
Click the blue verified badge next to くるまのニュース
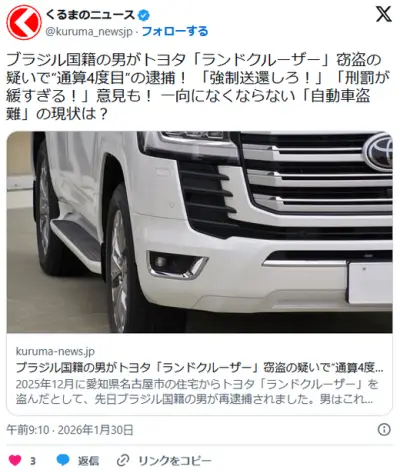click(x=144, y=15)
